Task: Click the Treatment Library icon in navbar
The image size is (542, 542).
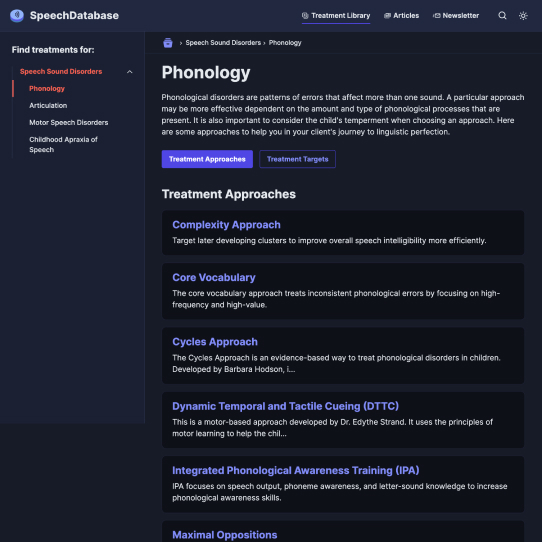Action: (x=305, y=16)
